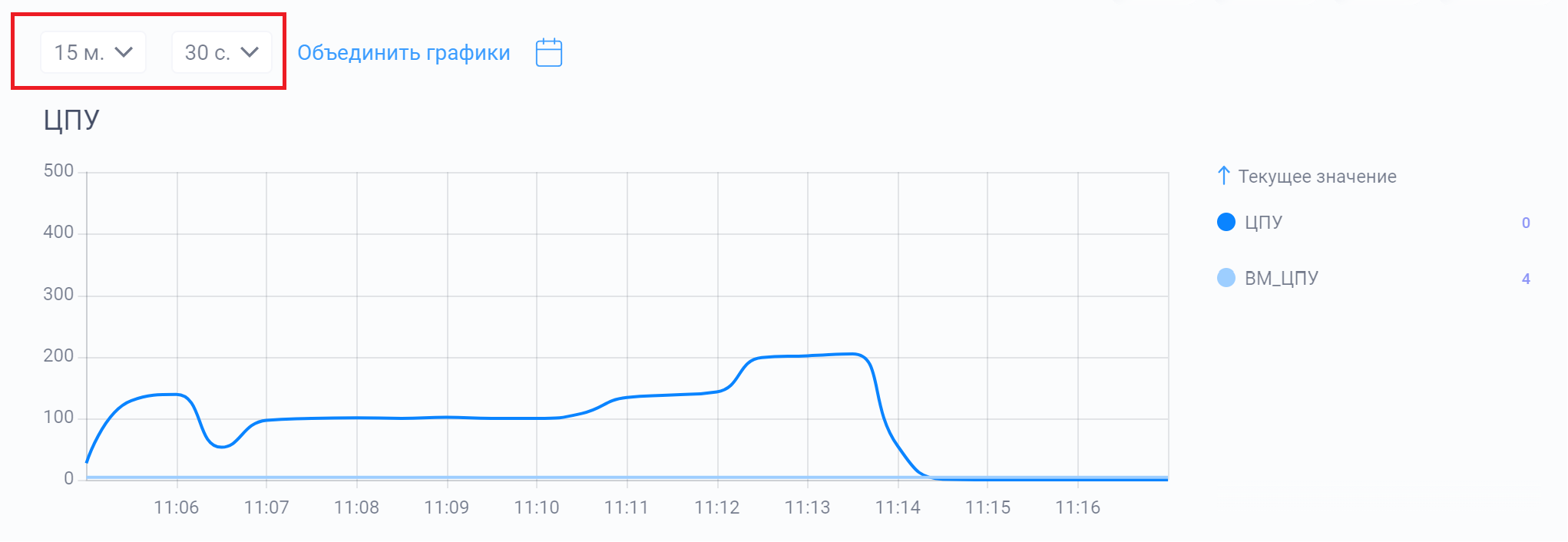This screenshot has width=1568, height=542.
Task: Click the 11:12 time axis label
Action: pyautogui.click(x=716, y=507)
